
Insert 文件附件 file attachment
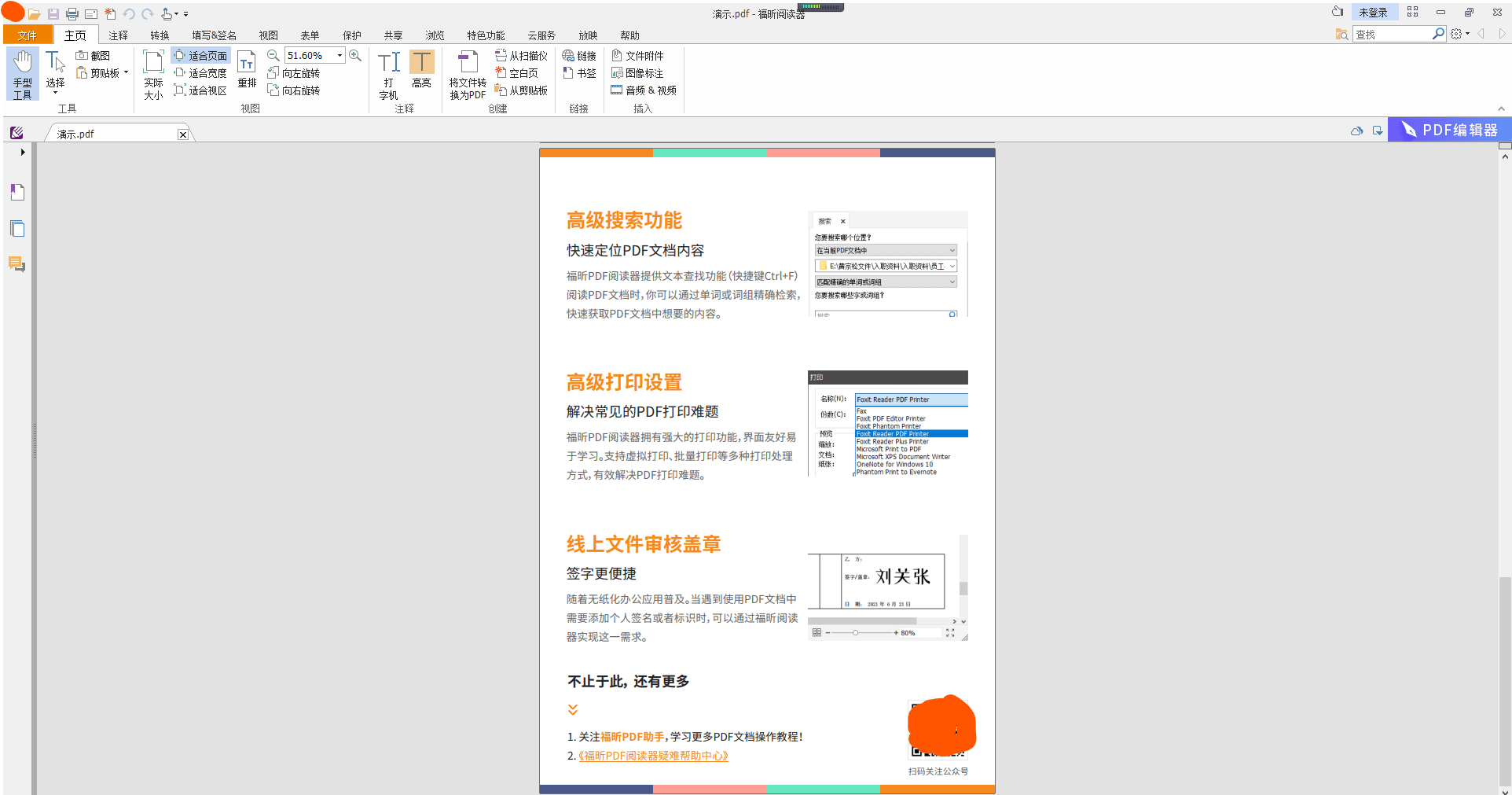(x=637, y=56)
